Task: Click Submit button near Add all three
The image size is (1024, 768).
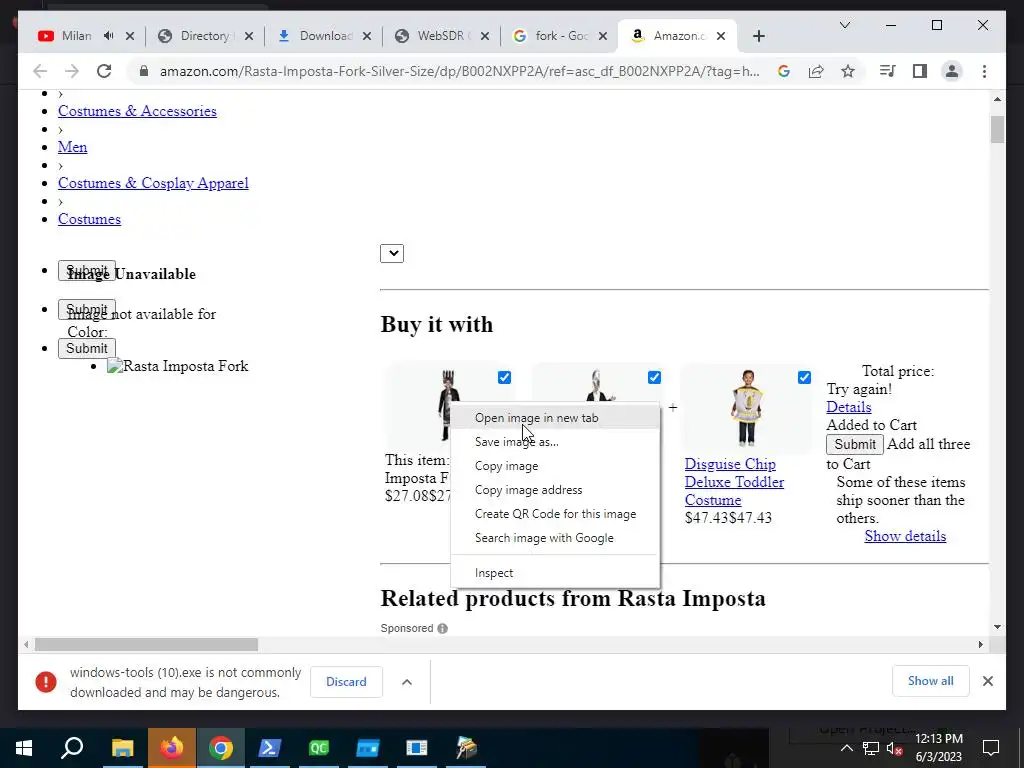Action: pyautogui.click(x=855, y=445)
